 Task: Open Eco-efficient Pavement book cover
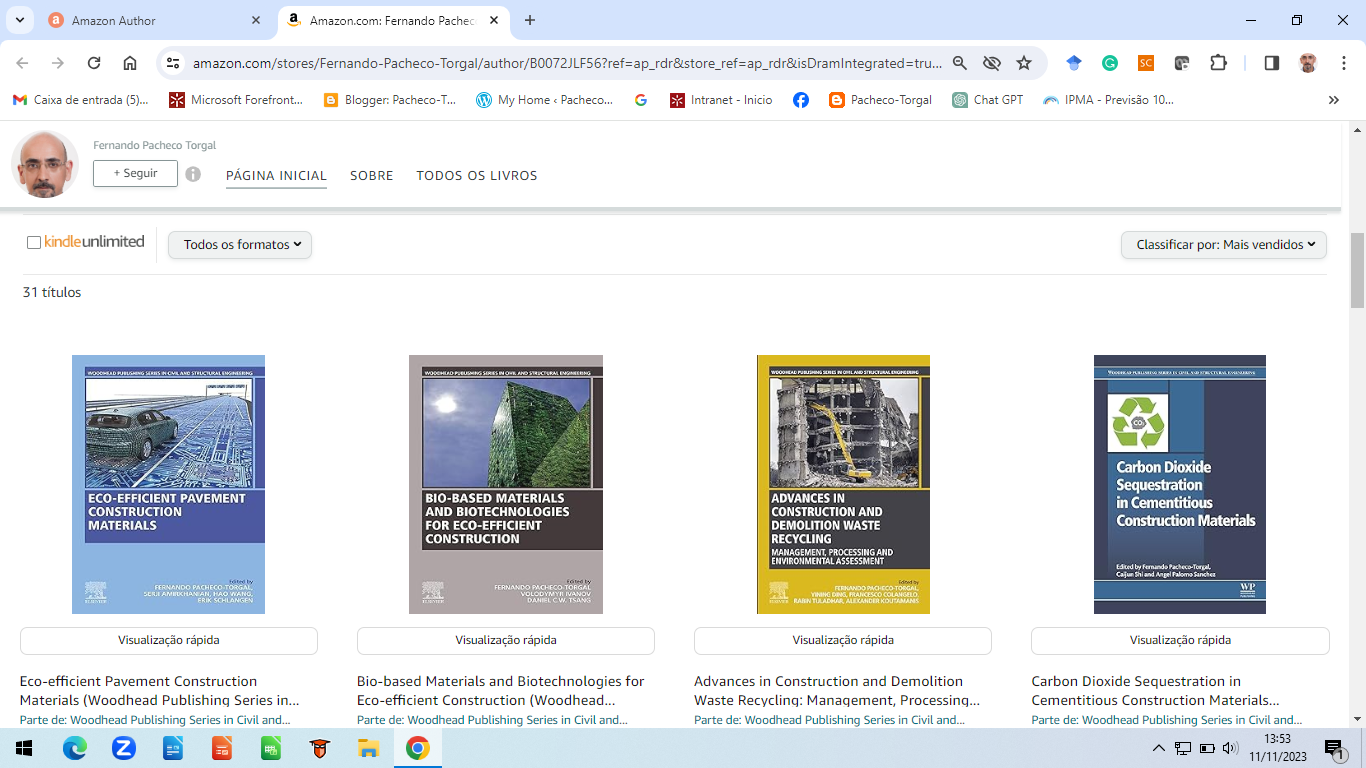(168, 484)
